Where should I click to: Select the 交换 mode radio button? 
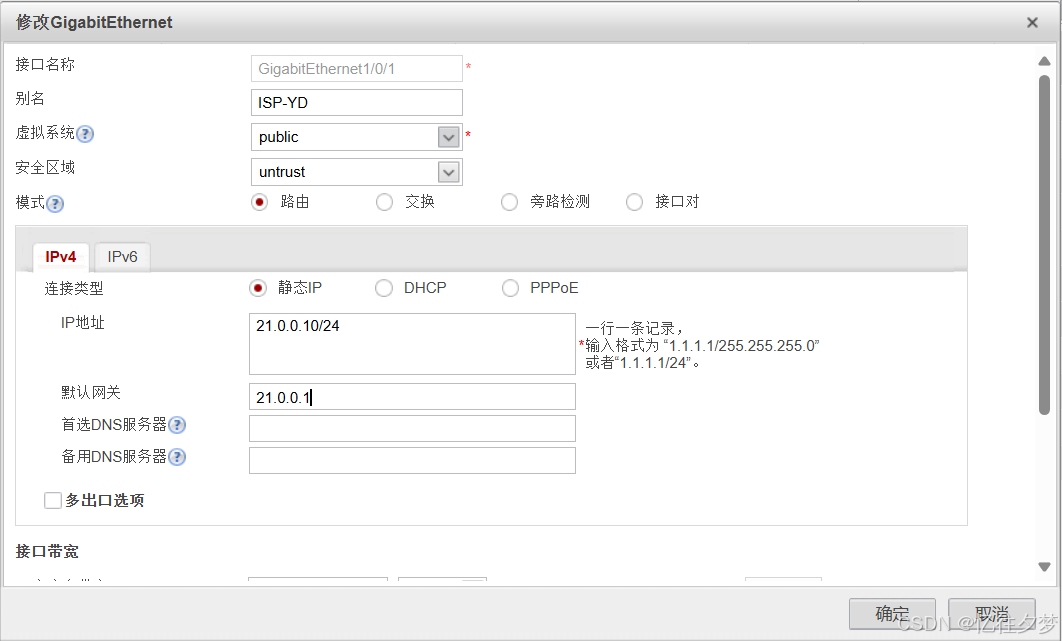point(384,202)
